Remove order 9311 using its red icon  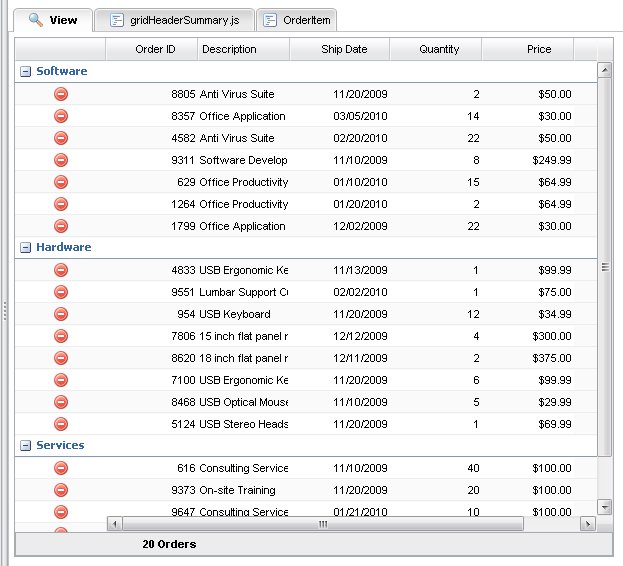[x=60, y=160]
